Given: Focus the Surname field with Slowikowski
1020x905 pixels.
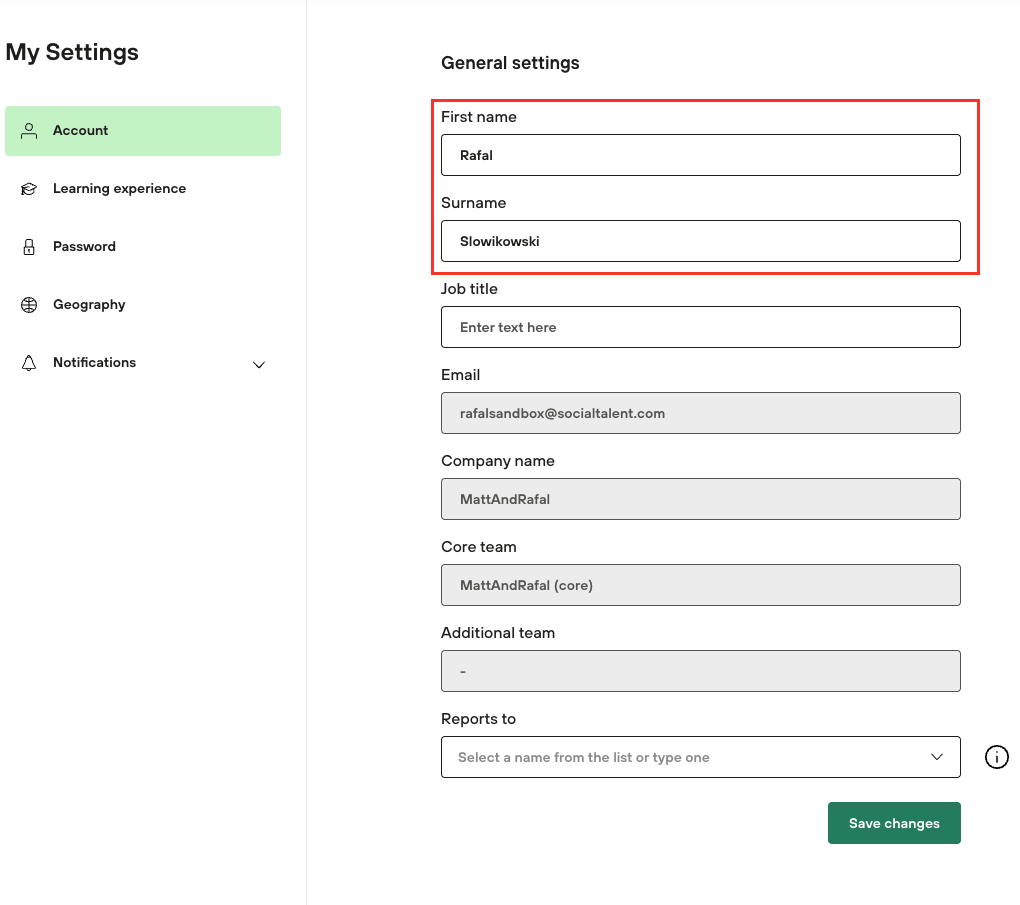Looking at the screenshot, I should (x=700, y=241).
